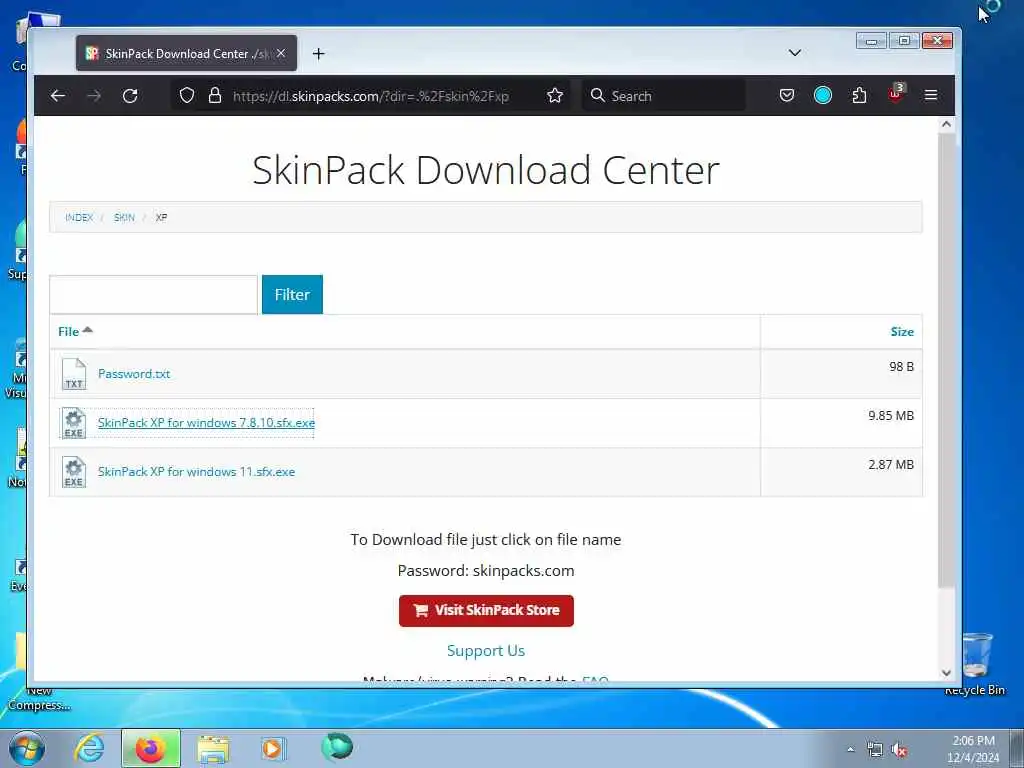Screen dimensions: 1024x768
Task: Sort by the Size column header
Action: pos(902,332)
